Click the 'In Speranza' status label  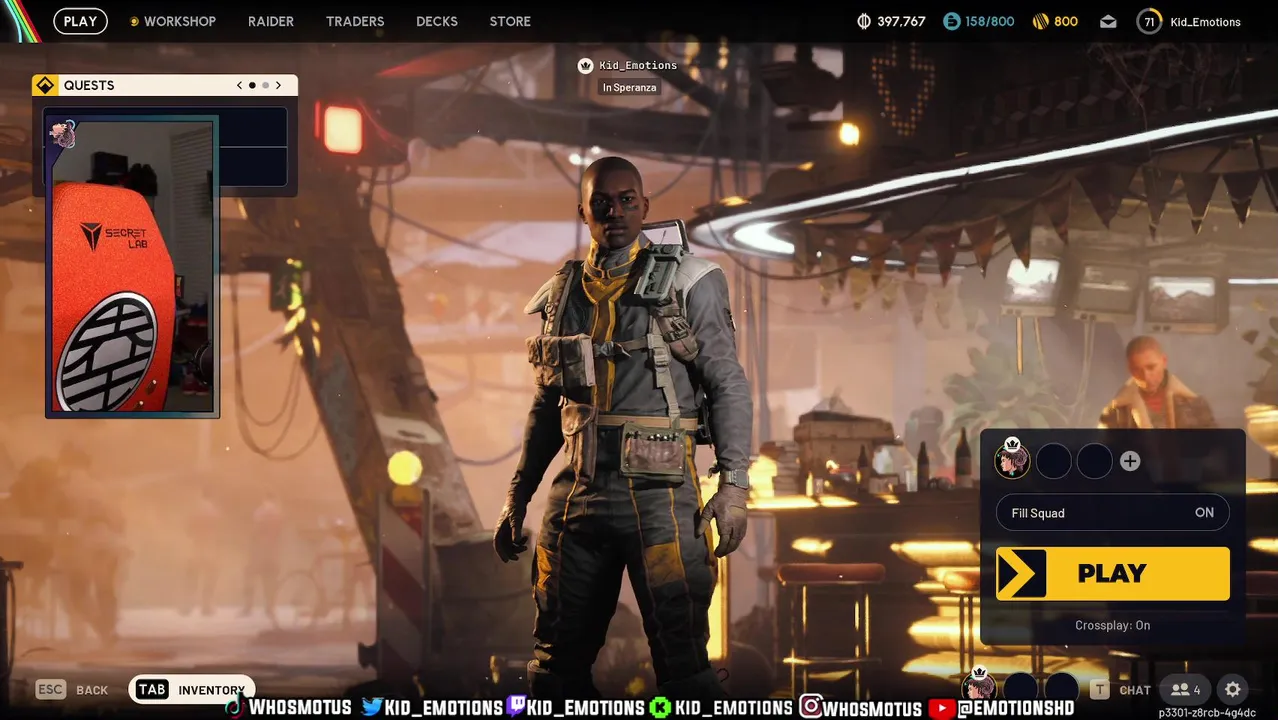tap(629, 88)
